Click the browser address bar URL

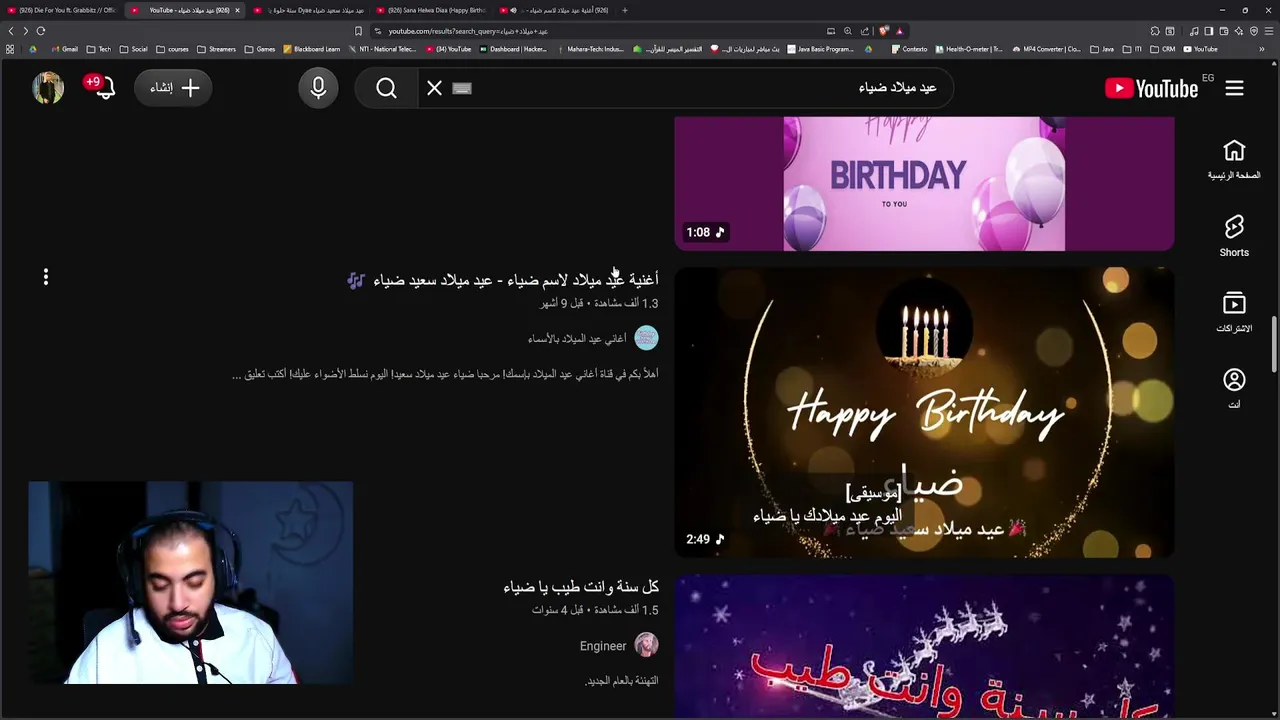point(468,31)
